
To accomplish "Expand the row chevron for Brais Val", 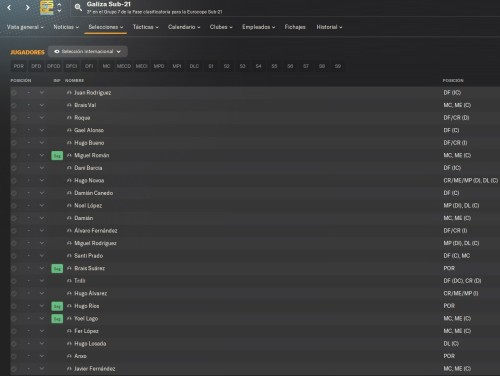I will pos(42,105).
